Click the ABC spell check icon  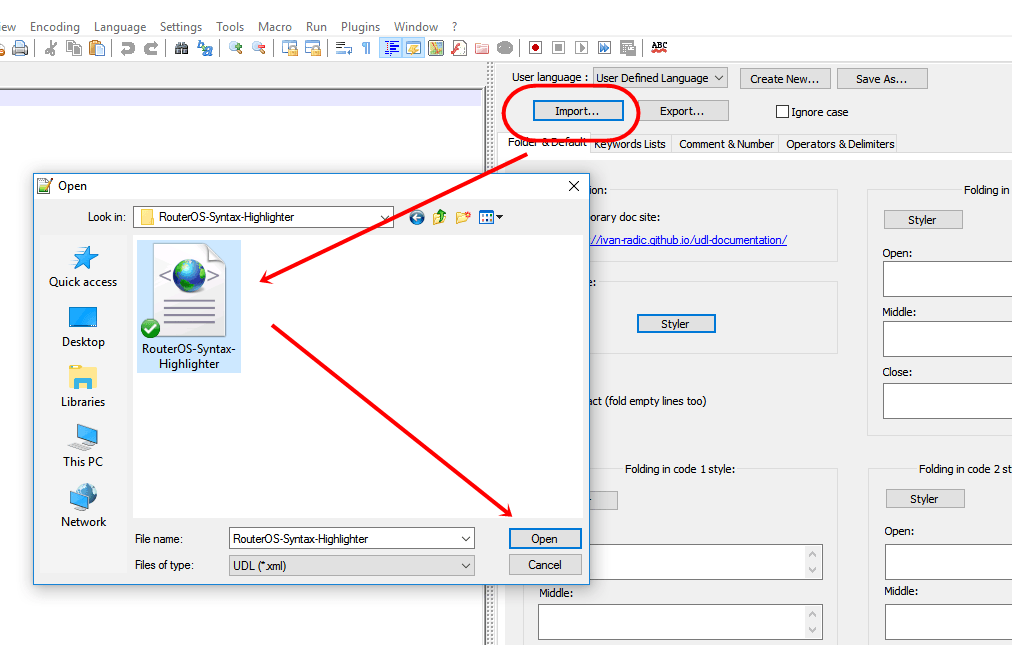click(x=660, y=48)
